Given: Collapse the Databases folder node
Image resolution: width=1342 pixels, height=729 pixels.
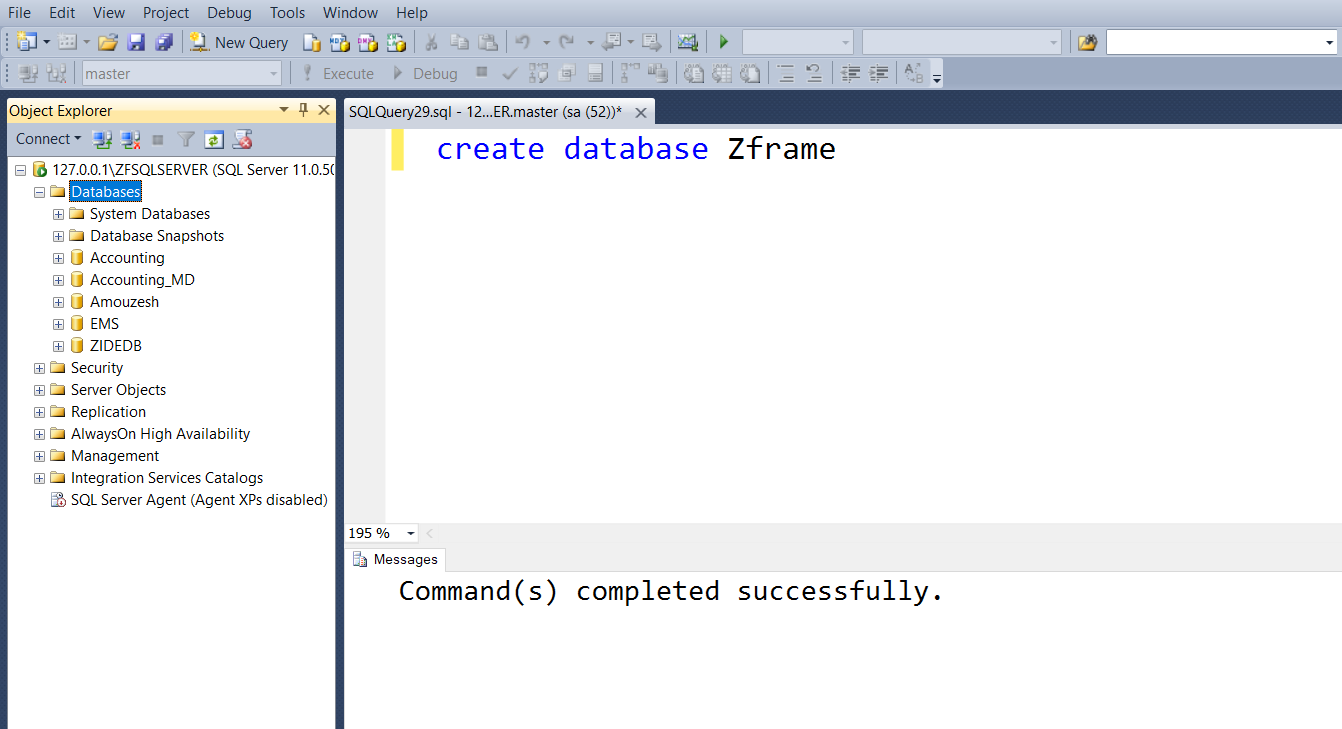Looking at the screenshot, I should tap(40, 192).
